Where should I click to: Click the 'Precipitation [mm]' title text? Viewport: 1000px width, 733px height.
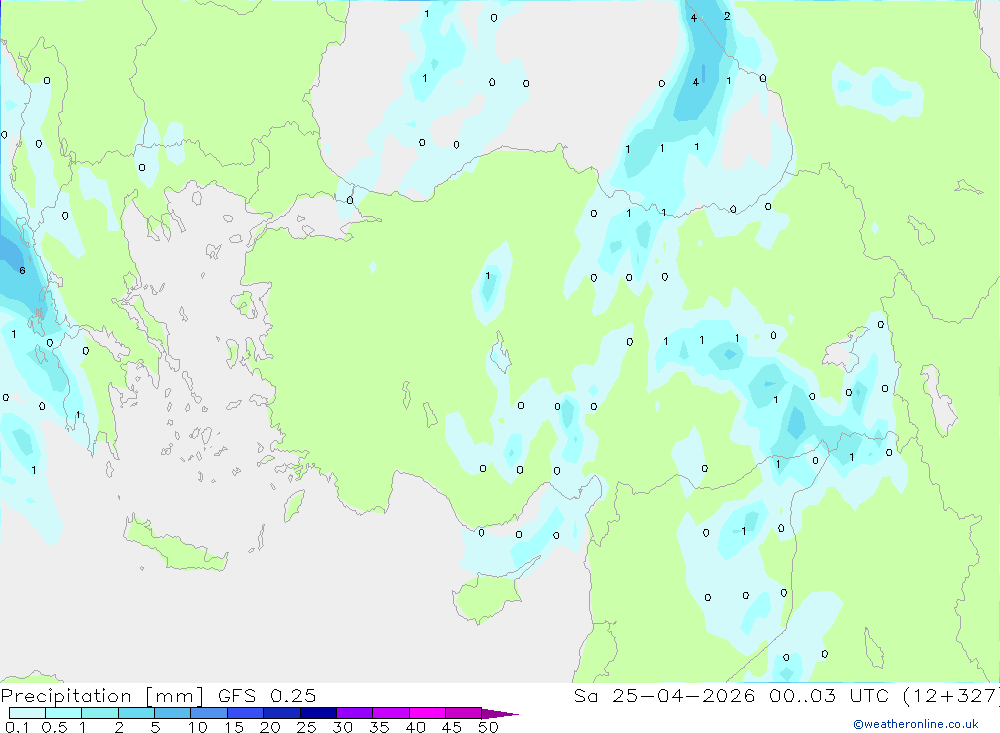(x=102, y=696)
